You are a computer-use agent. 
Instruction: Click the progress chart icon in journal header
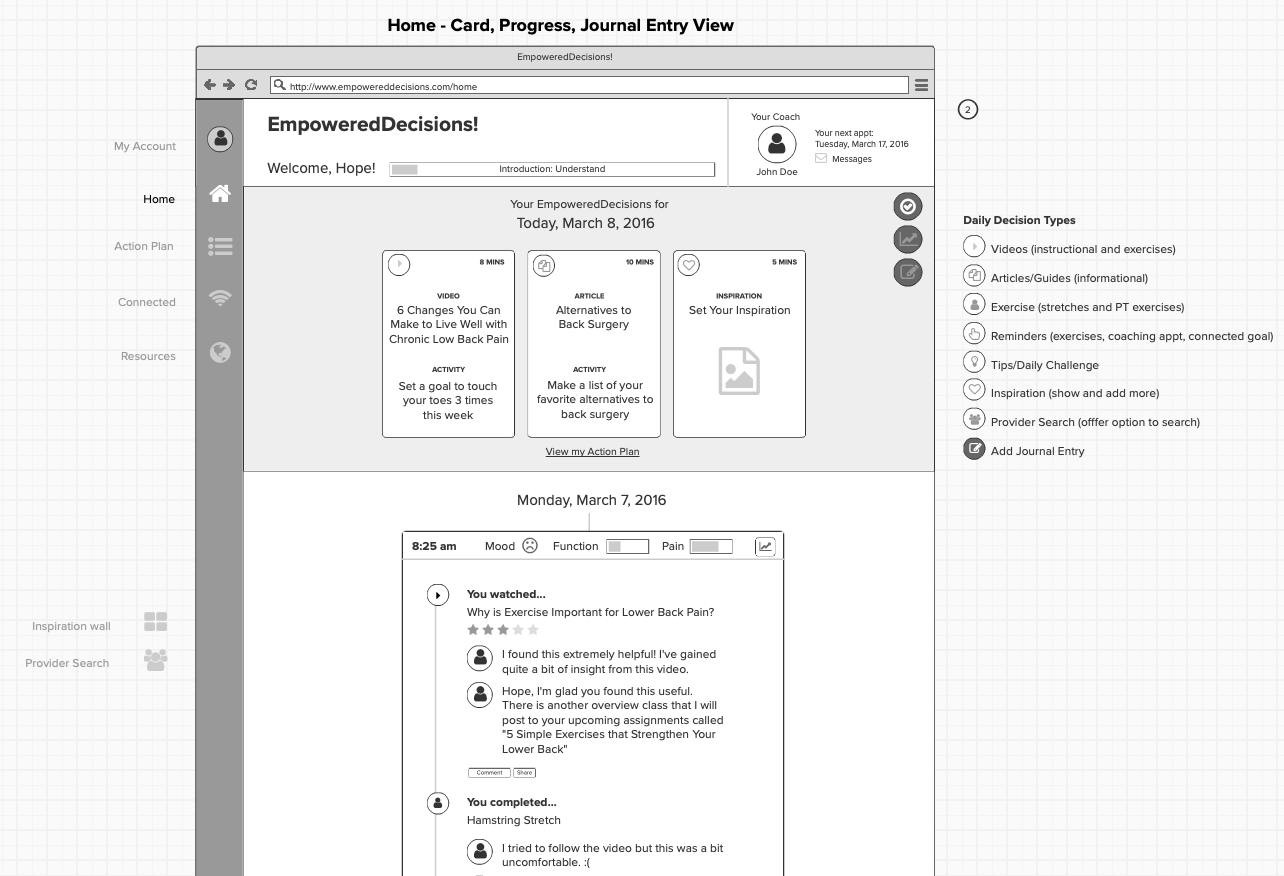tap(765, 546)
